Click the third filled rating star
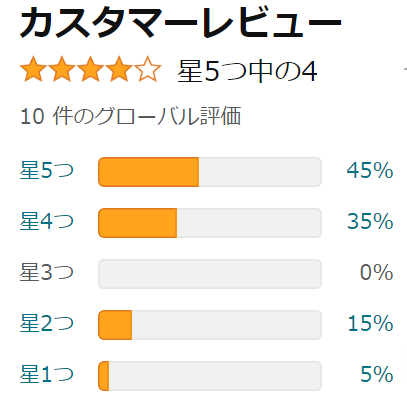Screen dimensions: 407x409 [x=91, y=69]
